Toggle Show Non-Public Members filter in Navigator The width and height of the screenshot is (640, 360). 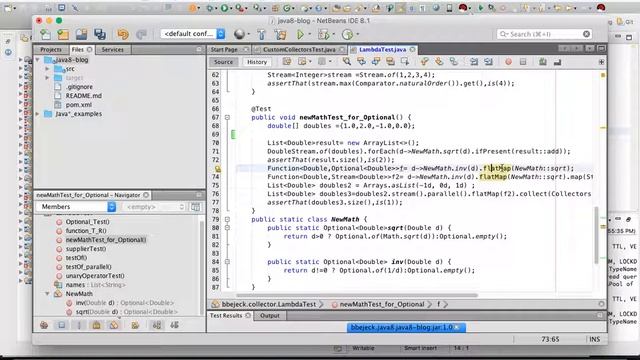[x=96, y=325]
